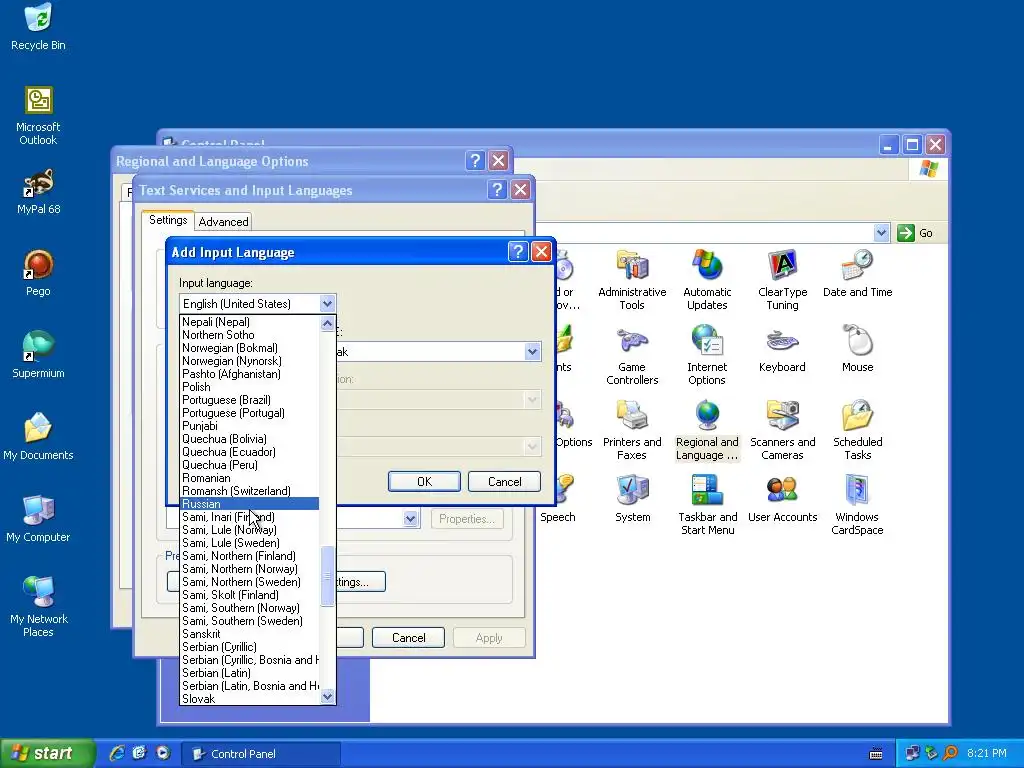The image size is (1024, 768).
Task: Select Supermium desktop icon
Action: pyautogui.click(x=38, y=355)
